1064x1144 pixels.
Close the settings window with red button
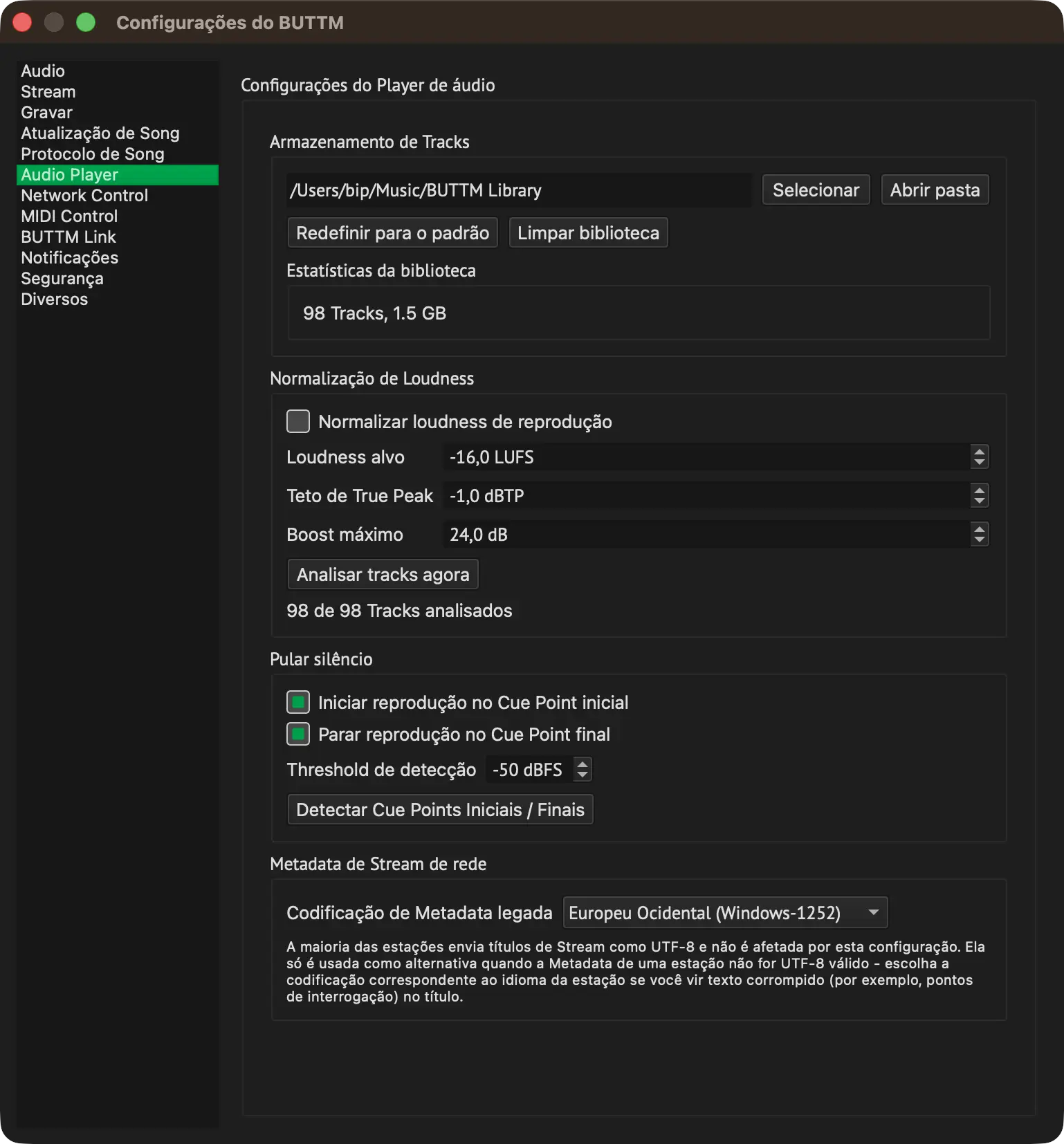(22, 22)
